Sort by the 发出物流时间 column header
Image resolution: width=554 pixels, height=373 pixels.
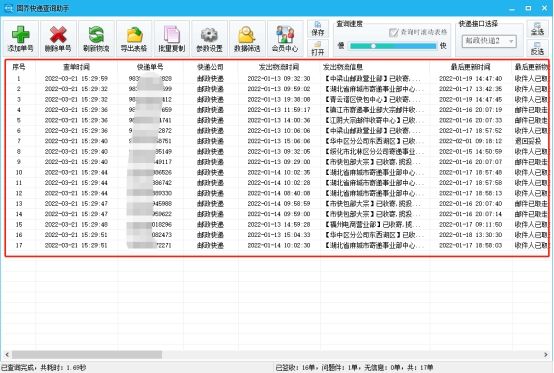tap(279, 67)
